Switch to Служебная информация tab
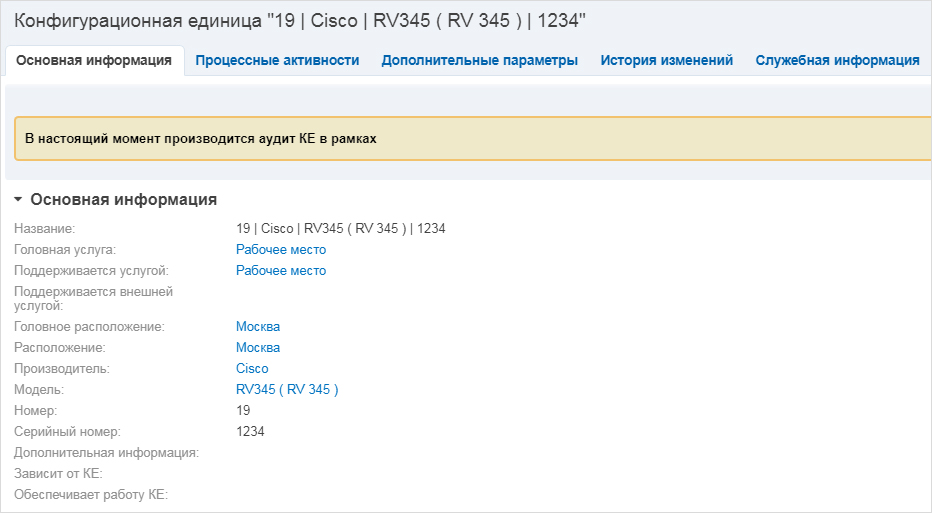Viewport: 932px width, 513px height. pos(837,61)
